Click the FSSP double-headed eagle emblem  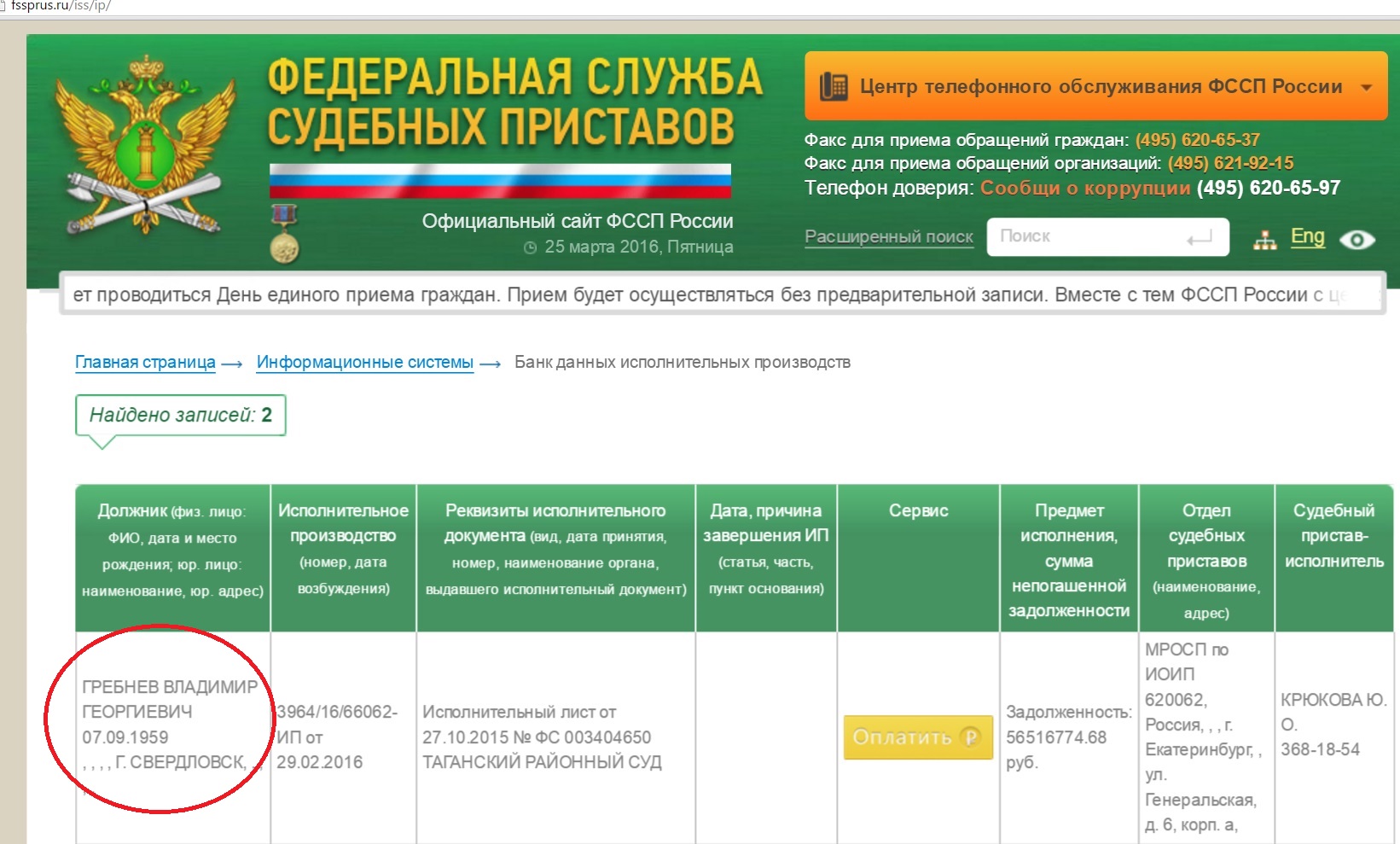(x=145, y=145)
